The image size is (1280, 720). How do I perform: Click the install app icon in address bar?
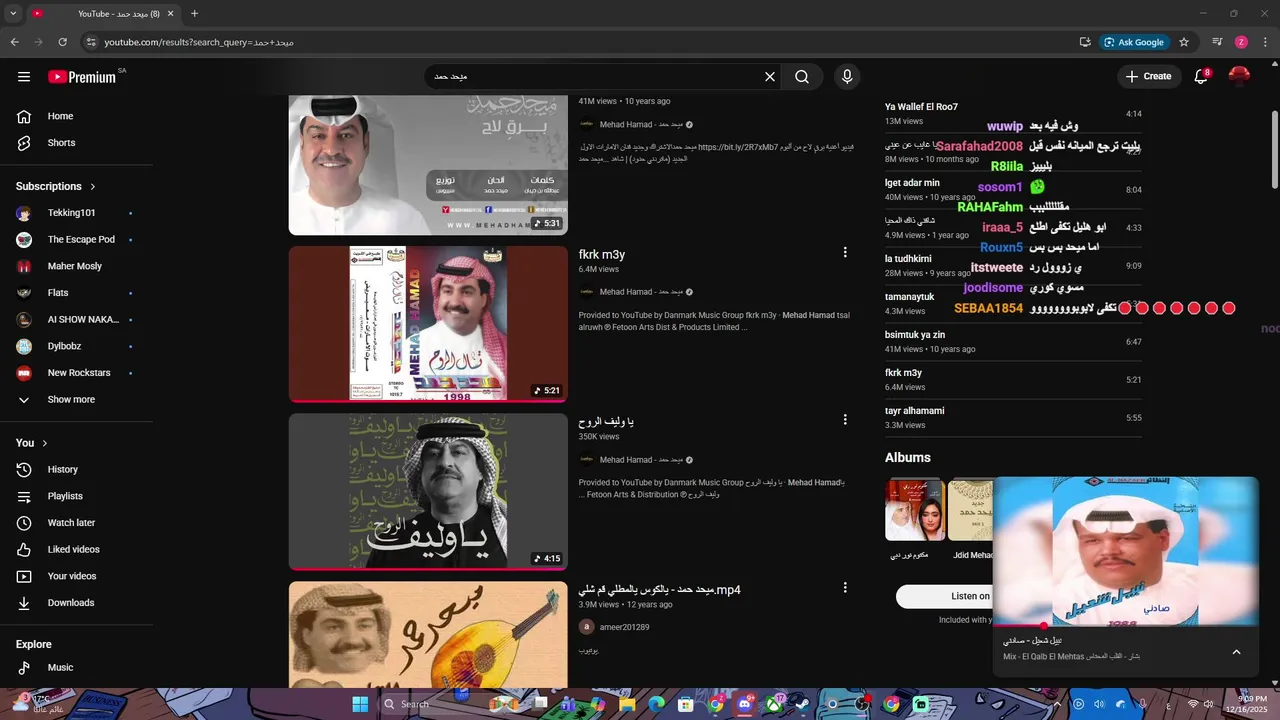point(1085,42)
